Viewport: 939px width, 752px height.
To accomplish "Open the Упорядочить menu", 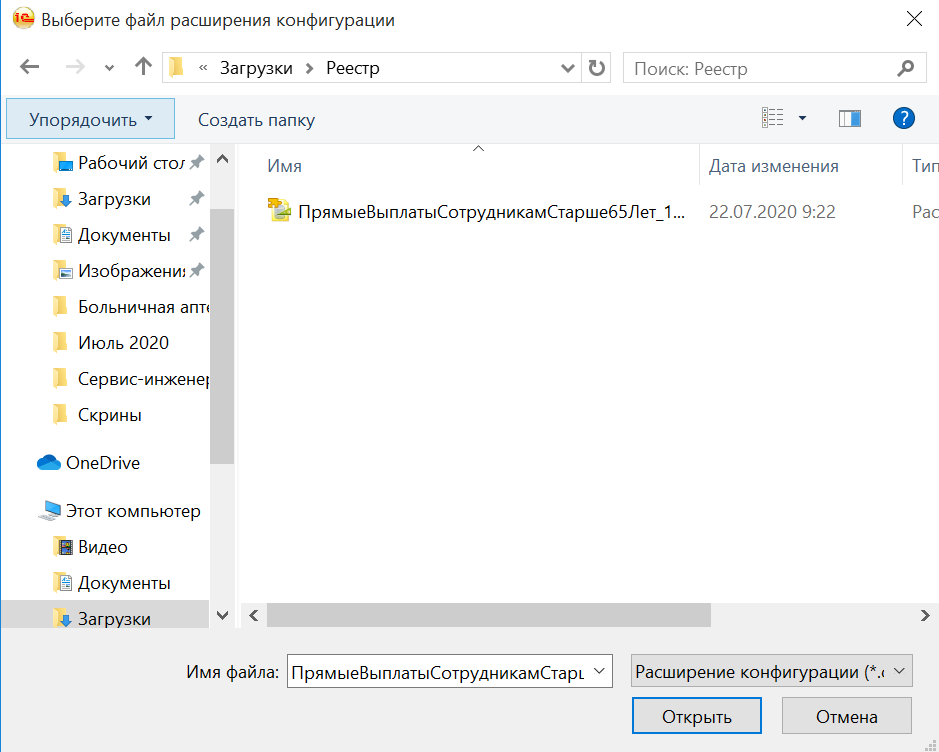I will (90, 119).
